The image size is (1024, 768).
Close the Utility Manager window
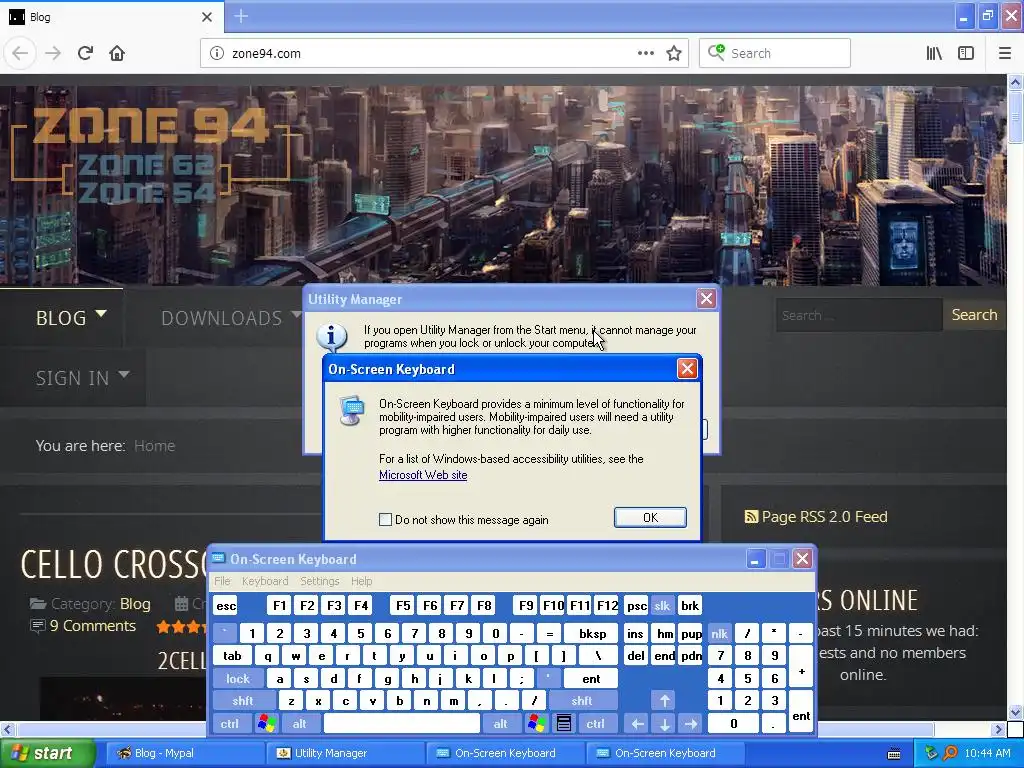(706, 299)
